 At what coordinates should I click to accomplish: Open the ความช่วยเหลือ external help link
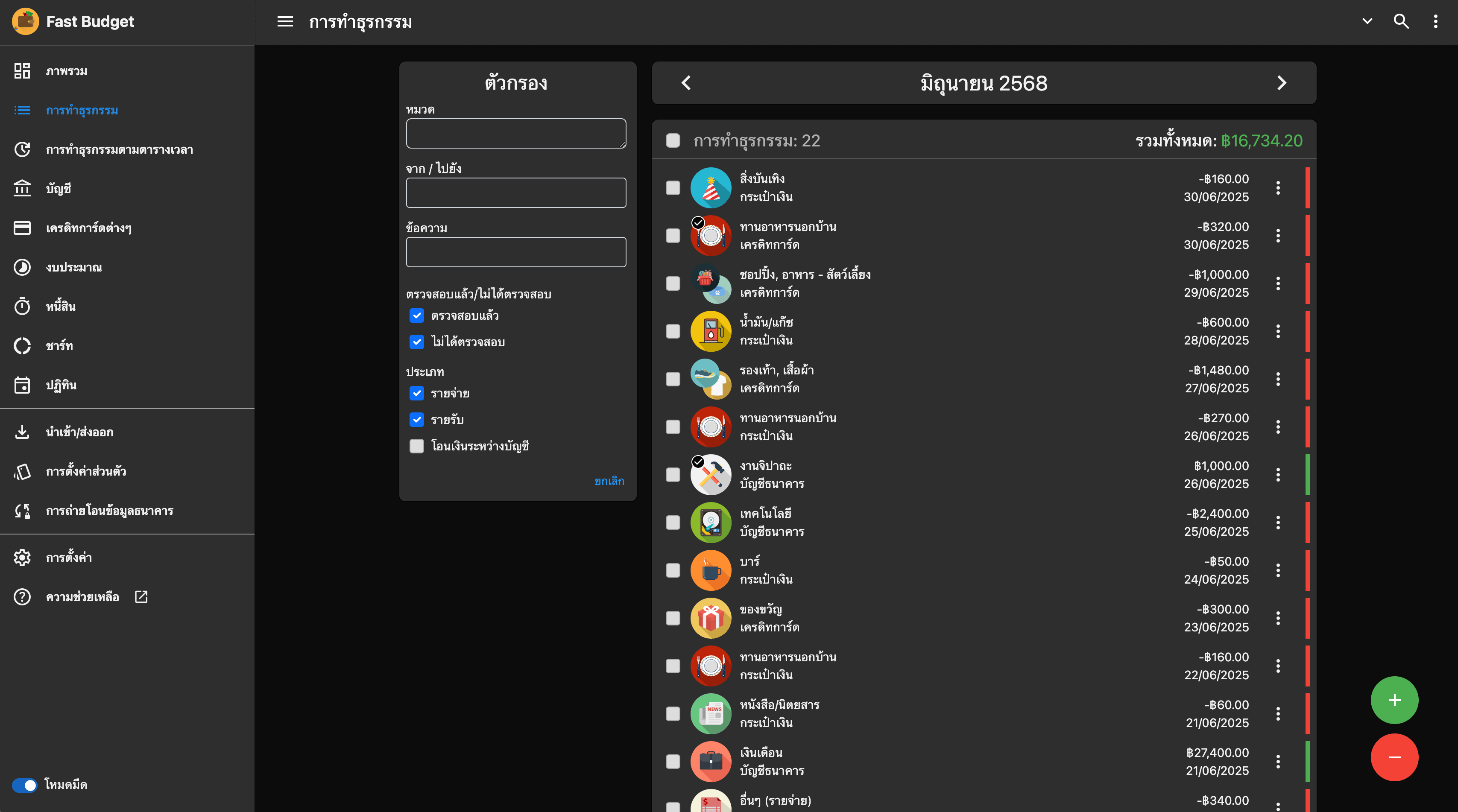82,597
